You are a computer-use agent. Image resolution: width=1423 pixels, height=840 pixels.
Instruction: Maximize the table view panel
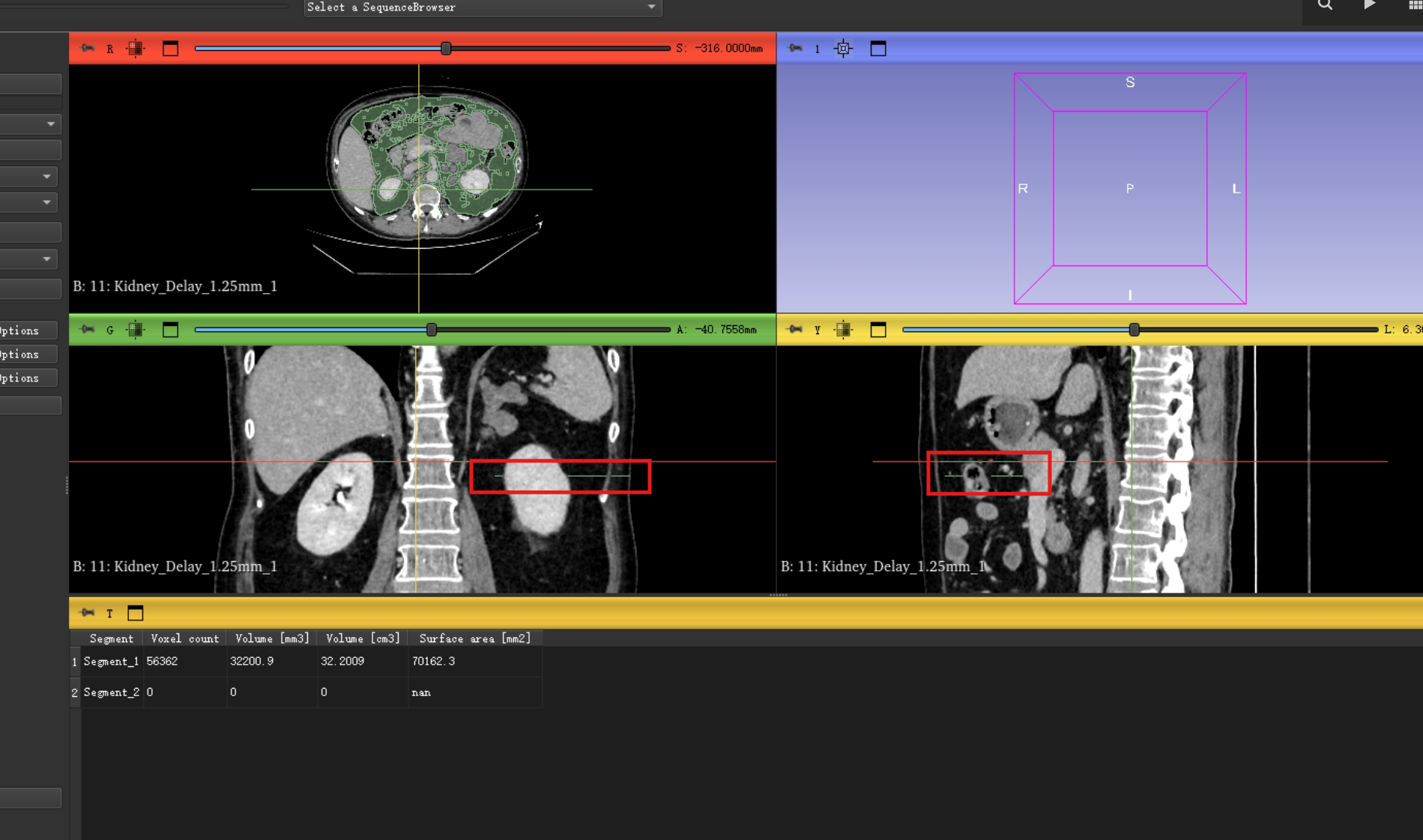(x=135, y=613)
